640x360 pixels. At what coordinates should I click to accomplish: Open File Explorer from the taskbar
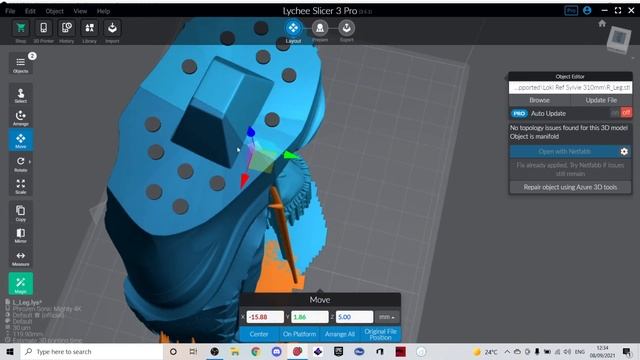(x=235, y=351)
